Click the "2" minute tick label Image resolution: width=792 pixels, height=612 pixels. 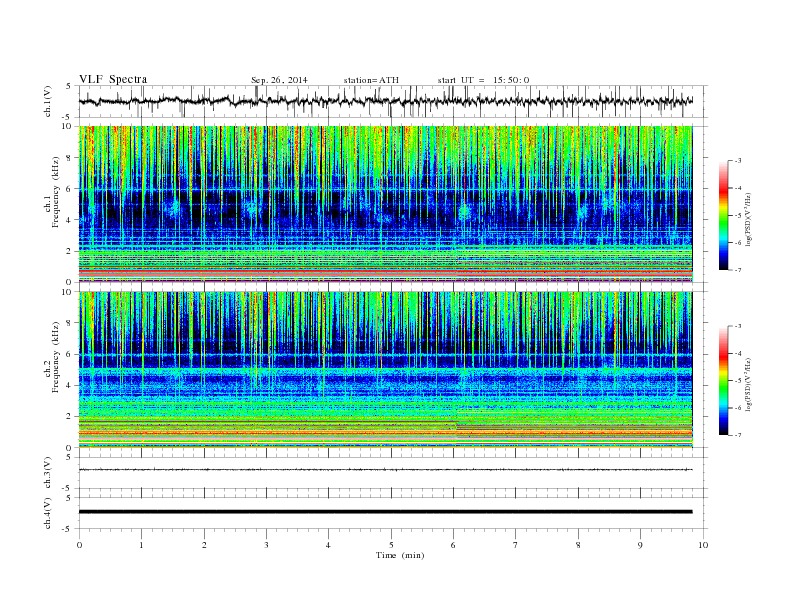pos(204,545)
